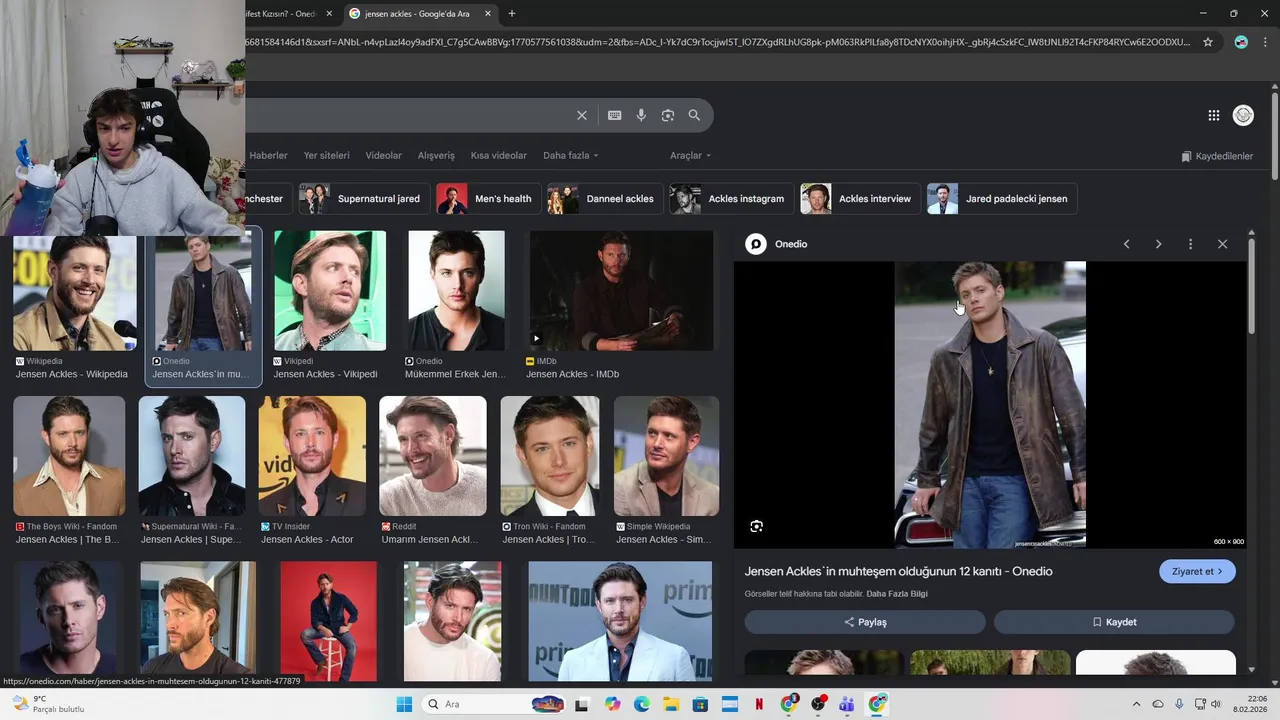This screenshot has width=1280, height=720.
Task: Search inside image with Lens icon on preview
Action: pyautogui.click(x=757, y=526)
